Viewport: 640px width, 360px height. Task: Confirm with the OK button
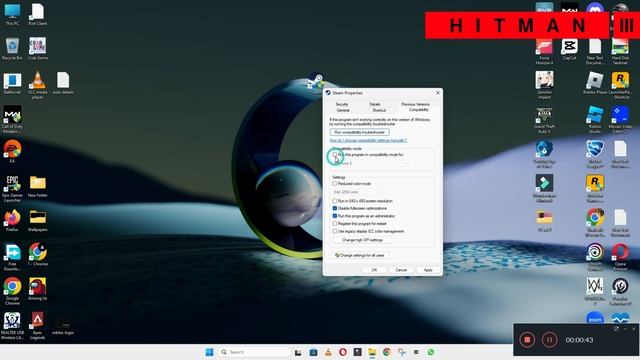click(x=374, y=270)
